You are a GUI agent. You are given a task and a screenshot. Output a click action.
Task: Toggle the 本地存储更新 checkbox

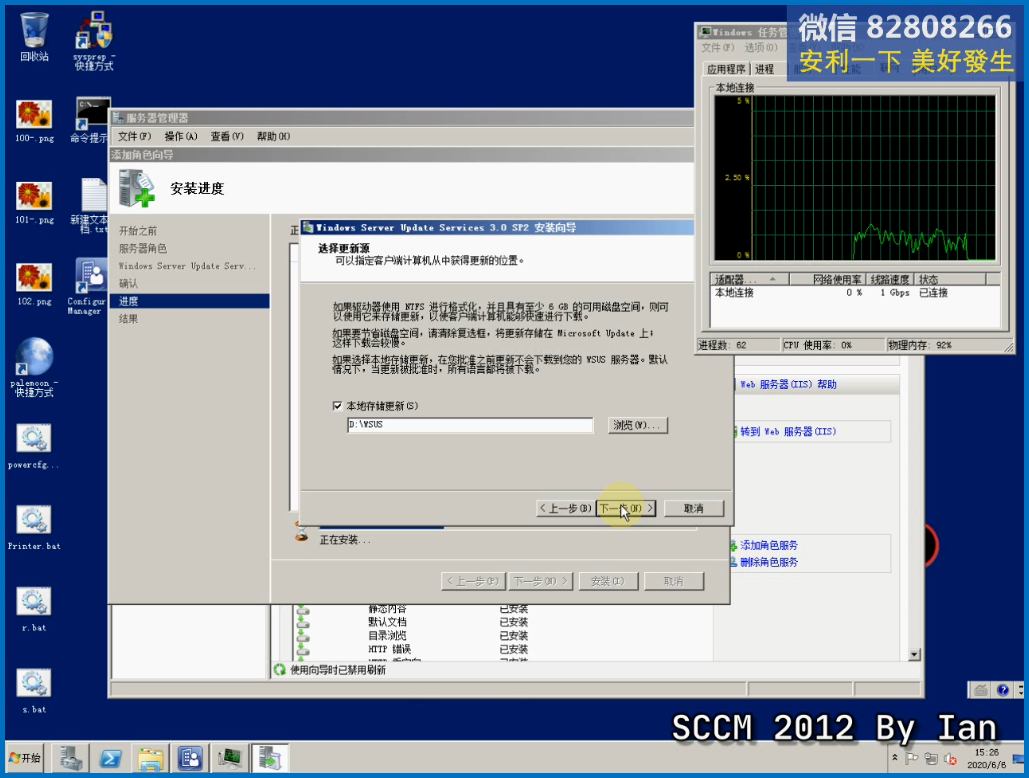tap(337, 406)
